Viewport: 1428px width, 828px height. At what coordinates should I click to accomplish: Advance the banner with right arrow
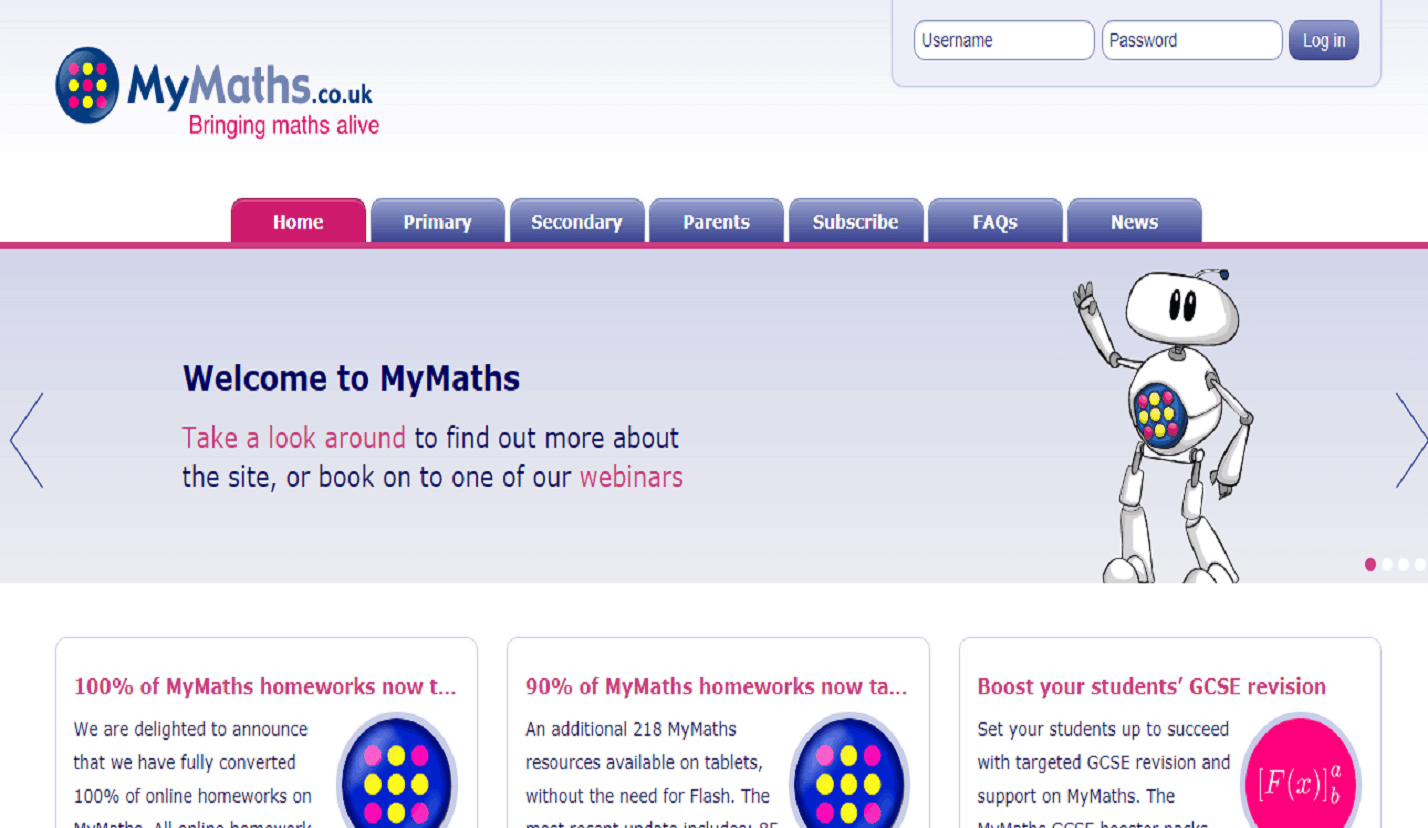click(1410, 440)
